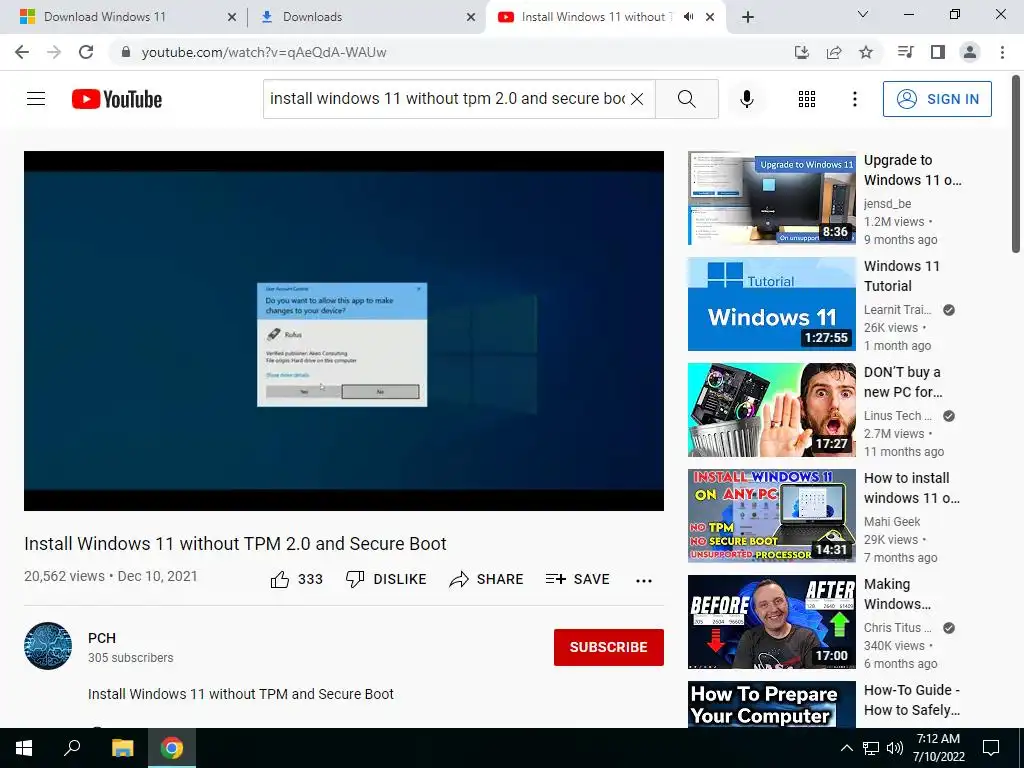Open 'Windows 11 Tutorial' video title
The height and width of the screenshot is (768, 1024).
click(902, 276)
